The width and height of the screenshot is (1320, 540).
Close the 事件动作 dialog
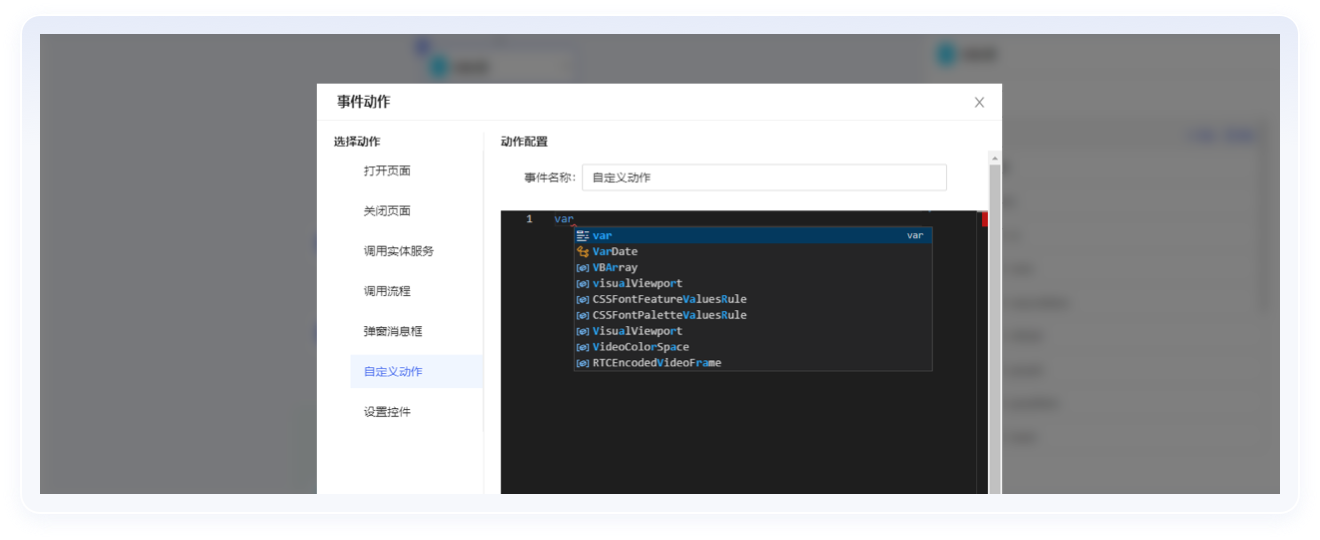tap(979, 102)
